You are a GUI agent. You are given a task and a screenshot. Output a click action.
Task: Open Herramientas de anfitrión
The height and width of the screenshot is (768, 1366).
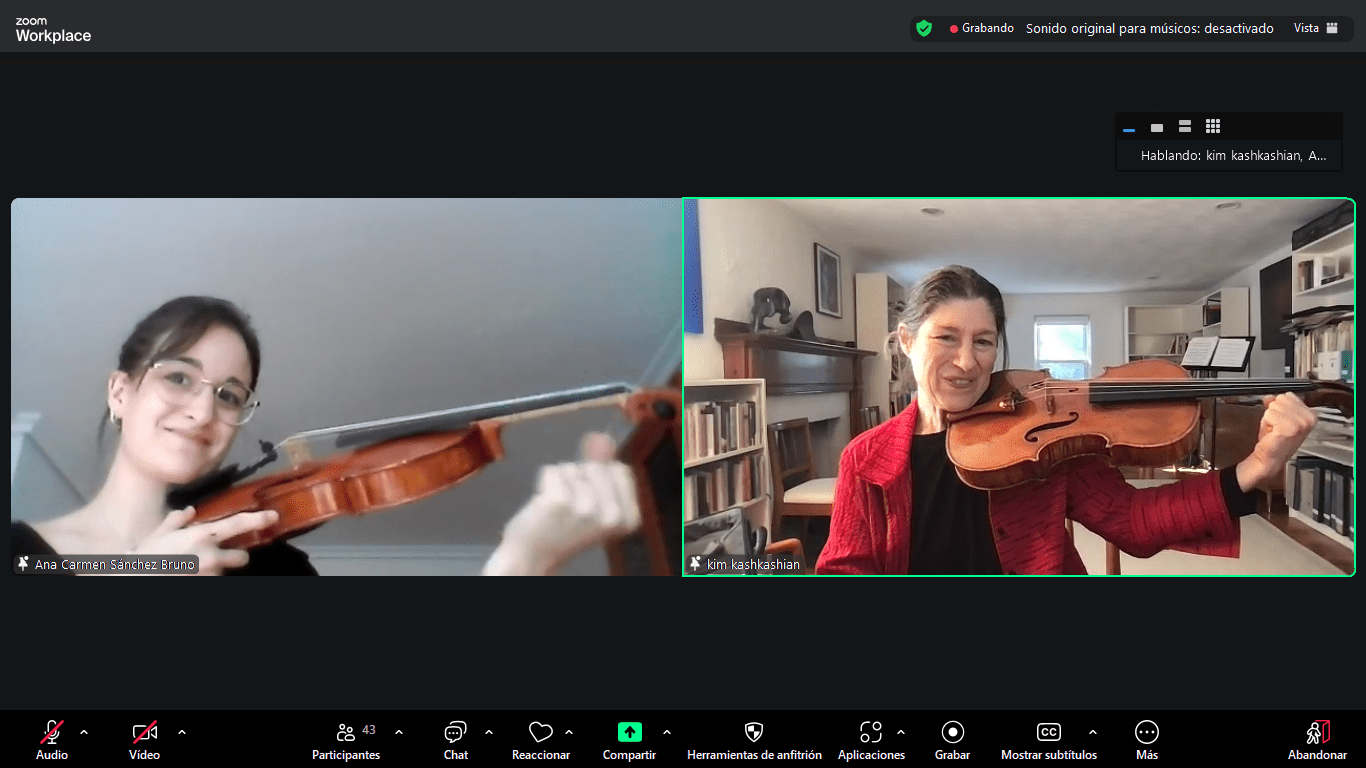[753, 731]
